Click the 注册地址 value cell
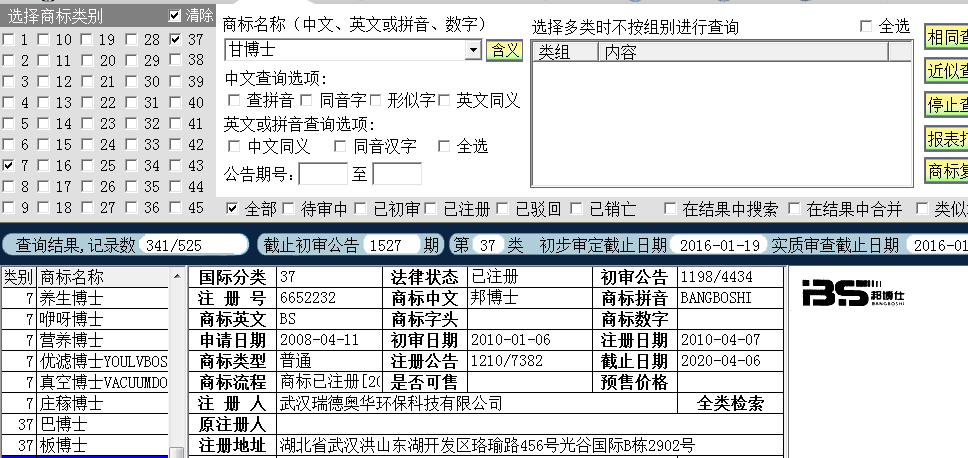Viewport: 968px width, 458px height. (x=530, y=445)
